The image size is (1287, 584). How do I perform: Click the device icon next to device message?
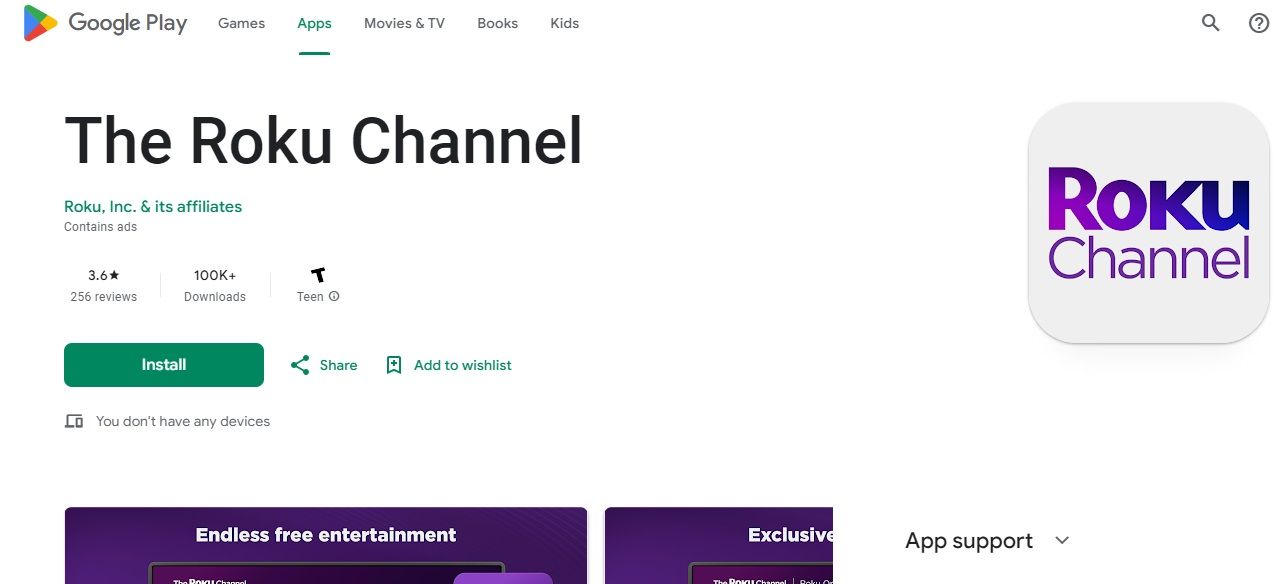[x=74, y=421]
